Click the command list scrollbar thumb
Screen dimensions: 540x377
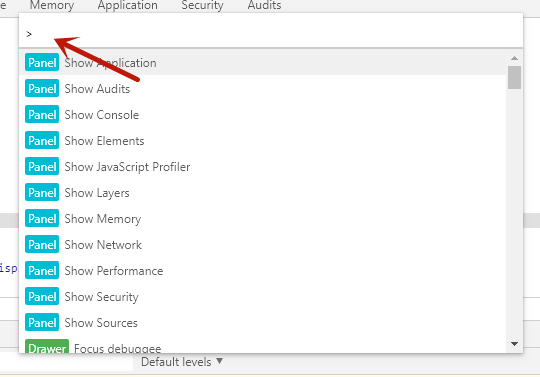coord(515,77)
